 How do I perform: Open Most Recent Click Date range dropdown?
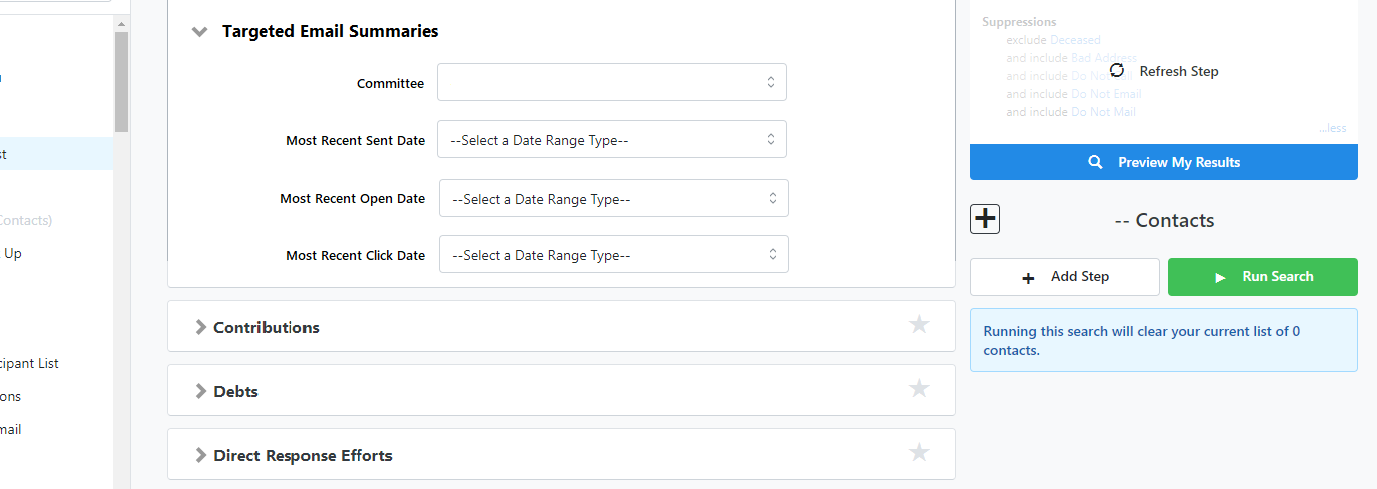click(x=614, y=254)
